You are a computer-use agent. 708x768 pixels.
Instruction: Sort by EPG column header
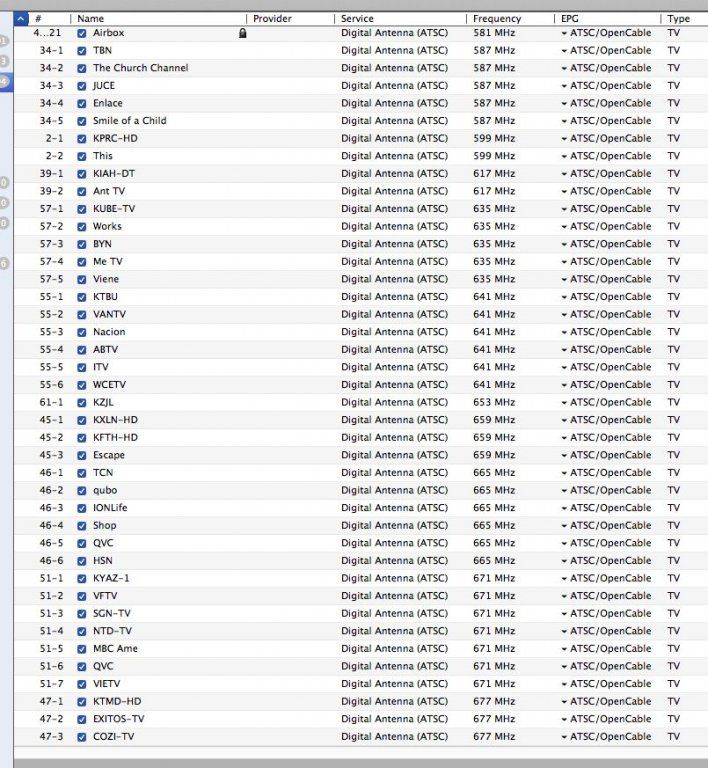coord(569,19)
